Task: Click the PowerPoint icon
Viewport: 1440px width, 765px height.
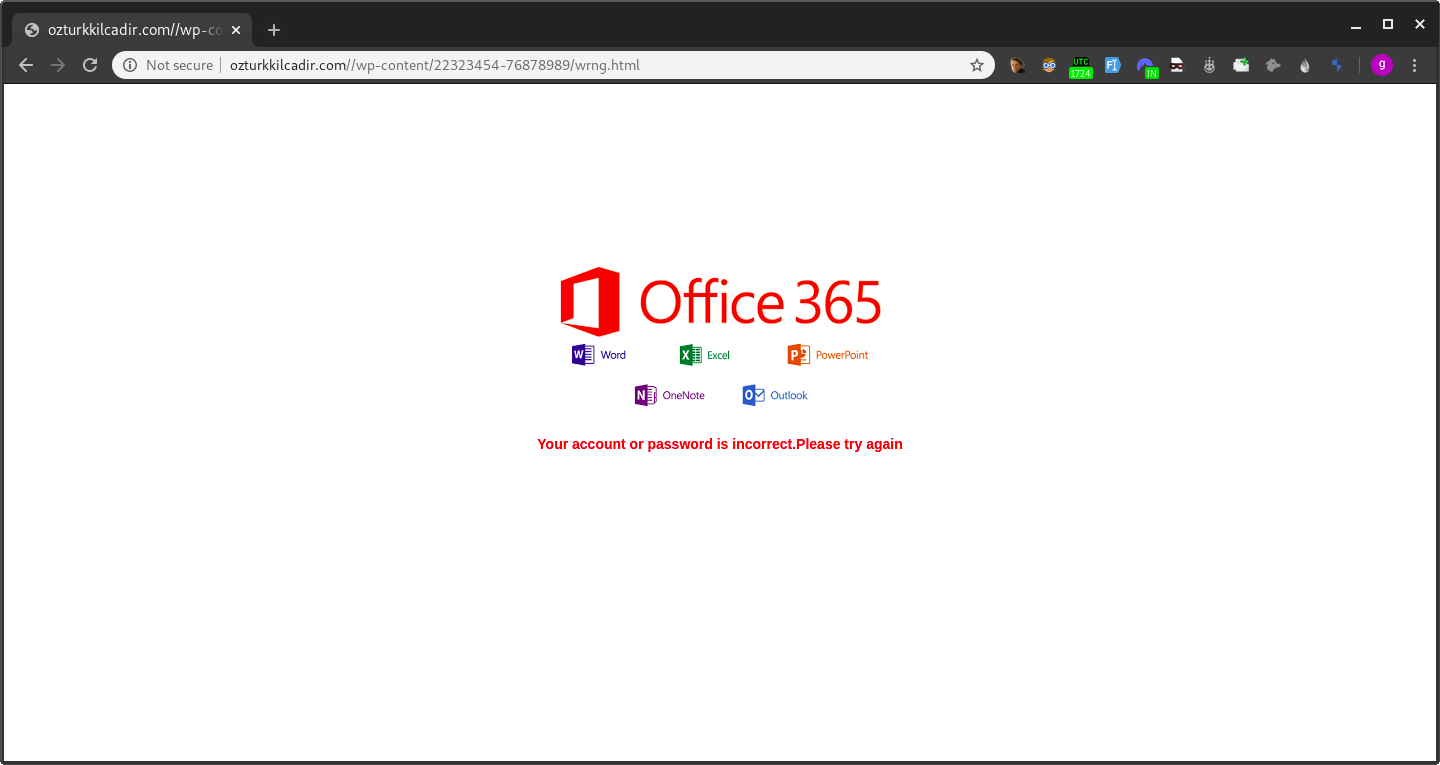Action: [828, 355]
